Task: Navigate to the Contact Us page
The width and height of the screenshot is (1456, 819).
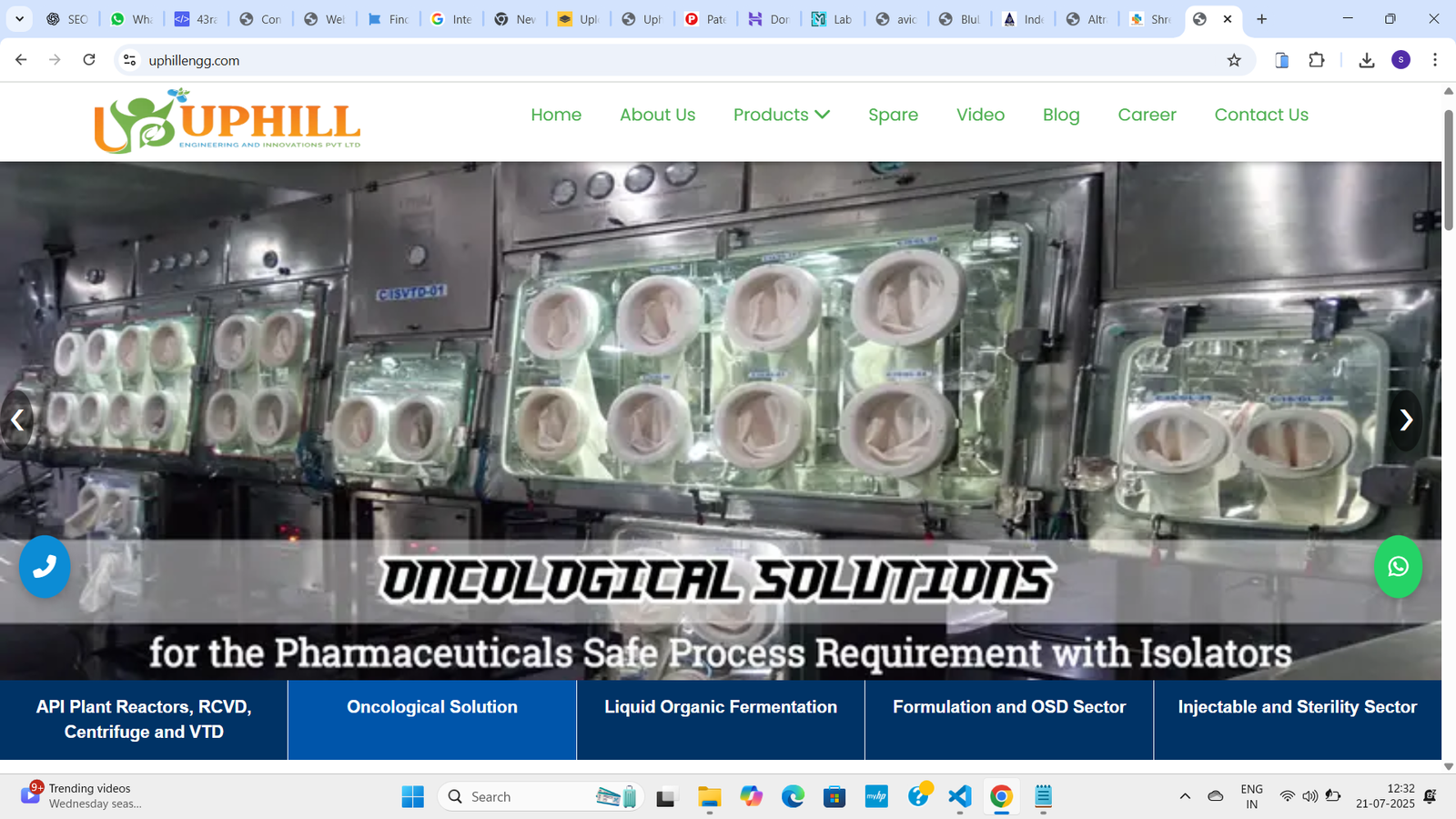Action: (x=1261, y=115)
